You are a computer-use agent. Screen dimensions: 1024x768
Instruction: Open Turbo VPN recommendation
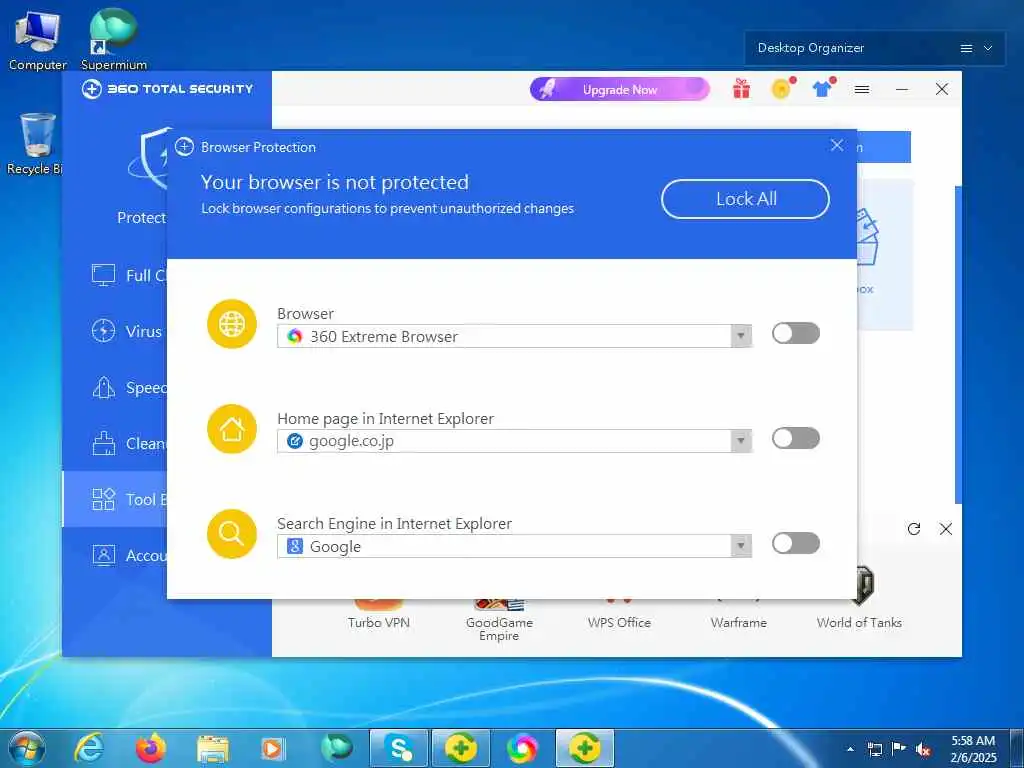[379, 615]
